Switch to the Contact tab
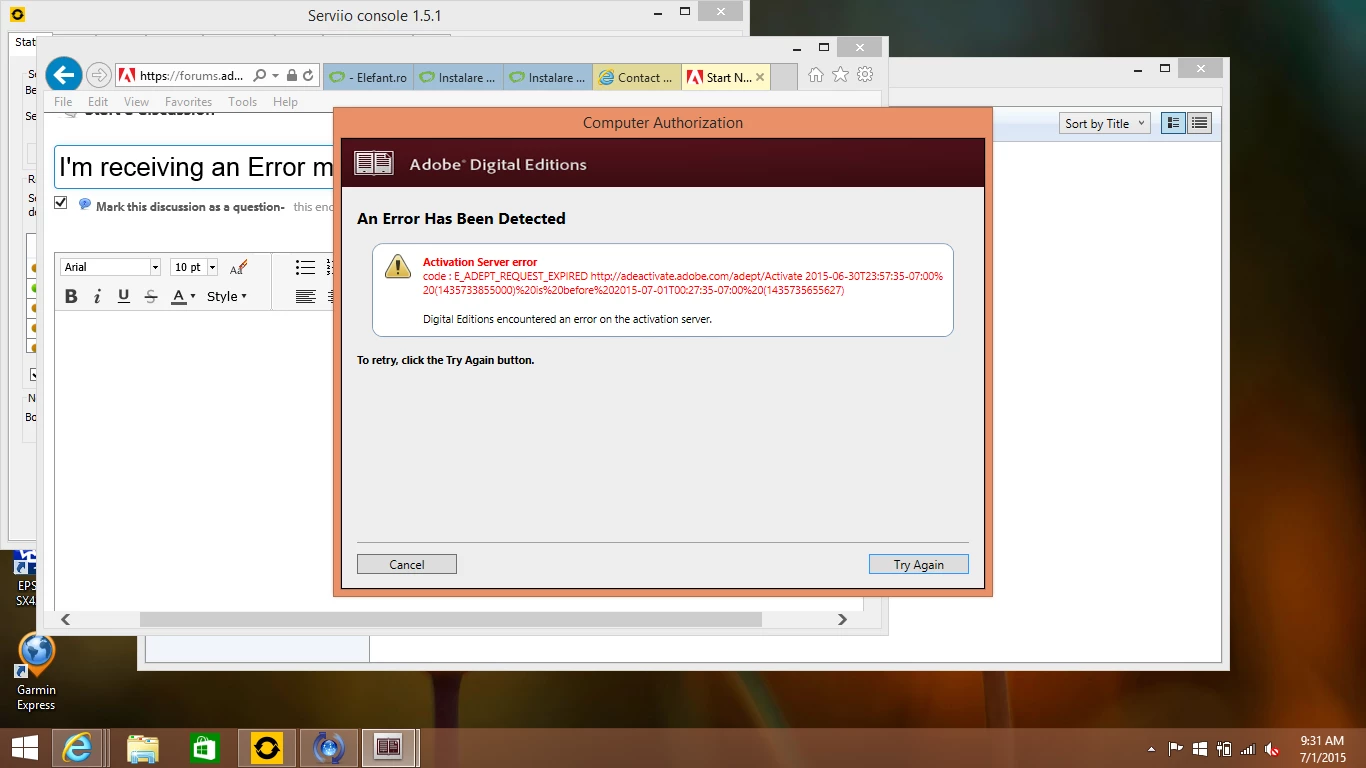 [x=637, y=77]
